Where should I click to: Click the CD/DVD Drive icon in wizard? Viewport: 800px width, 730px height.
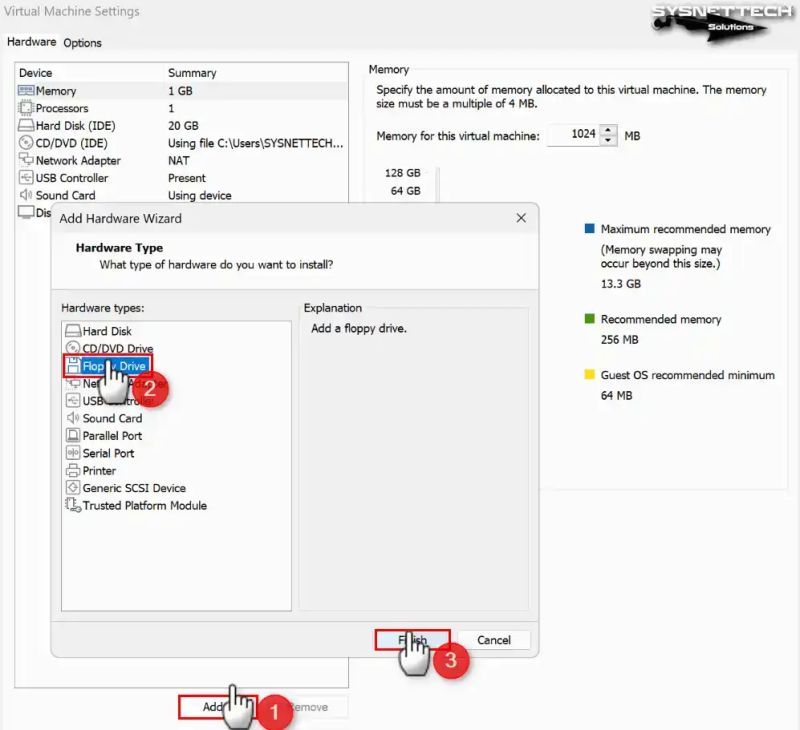(73, 348)
